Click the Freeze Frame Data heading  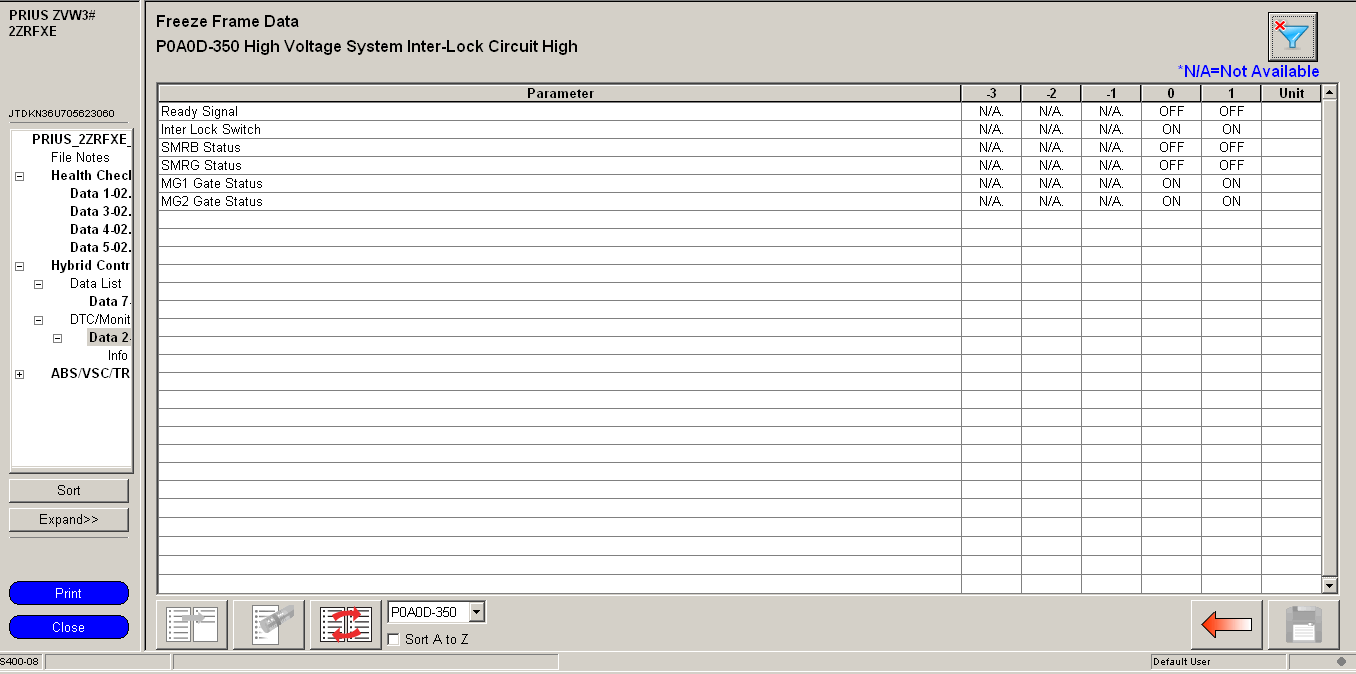coord(227,22)
